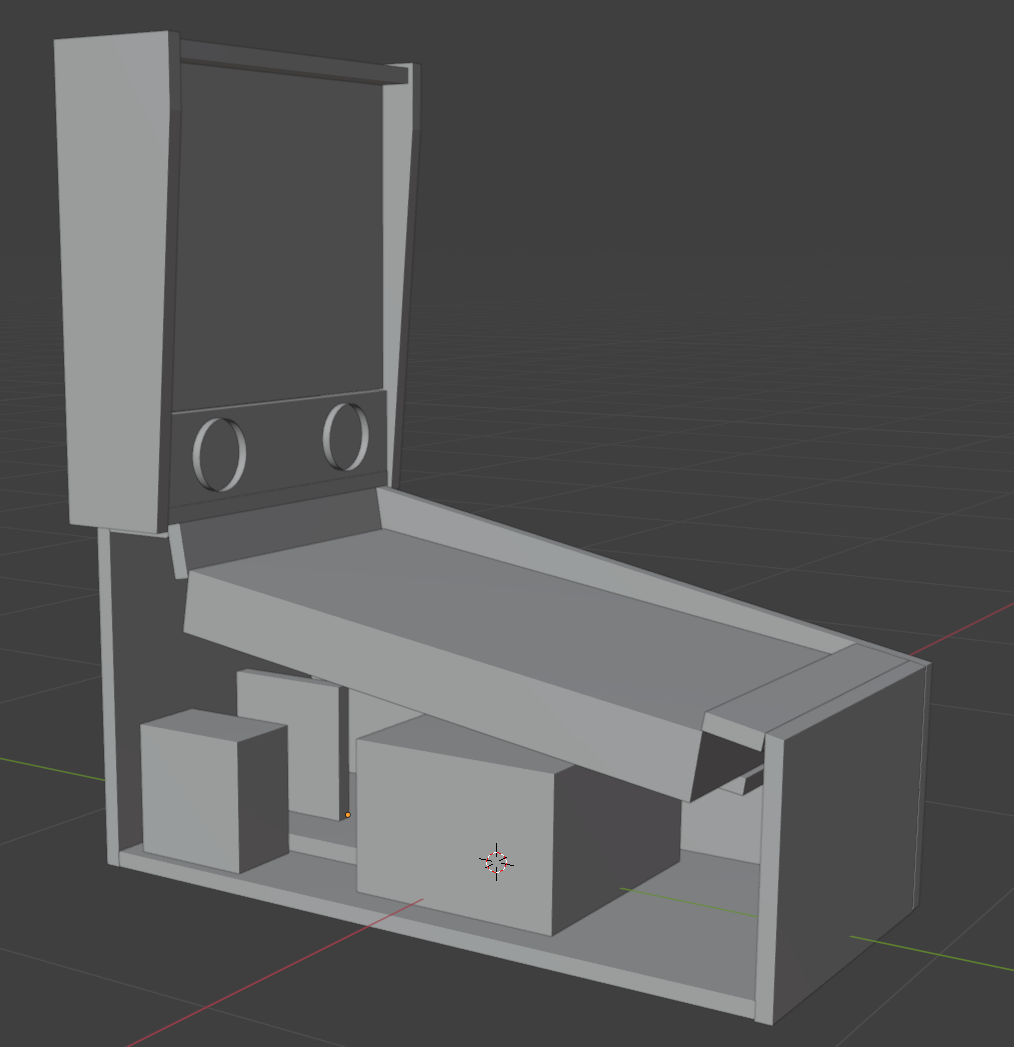Screen dimensions: 1014x1047
Task: Select the right circular ring on backbox
Action: (x=346, y=436)
